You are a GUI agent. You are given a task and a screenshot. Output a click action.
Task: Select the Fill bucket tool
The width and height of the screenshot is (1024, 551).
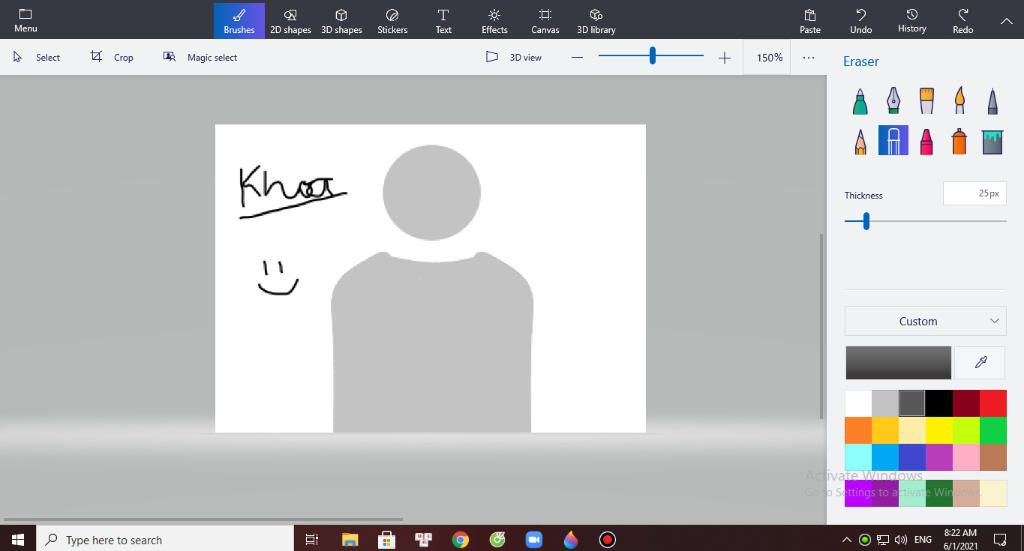(992, 141)
